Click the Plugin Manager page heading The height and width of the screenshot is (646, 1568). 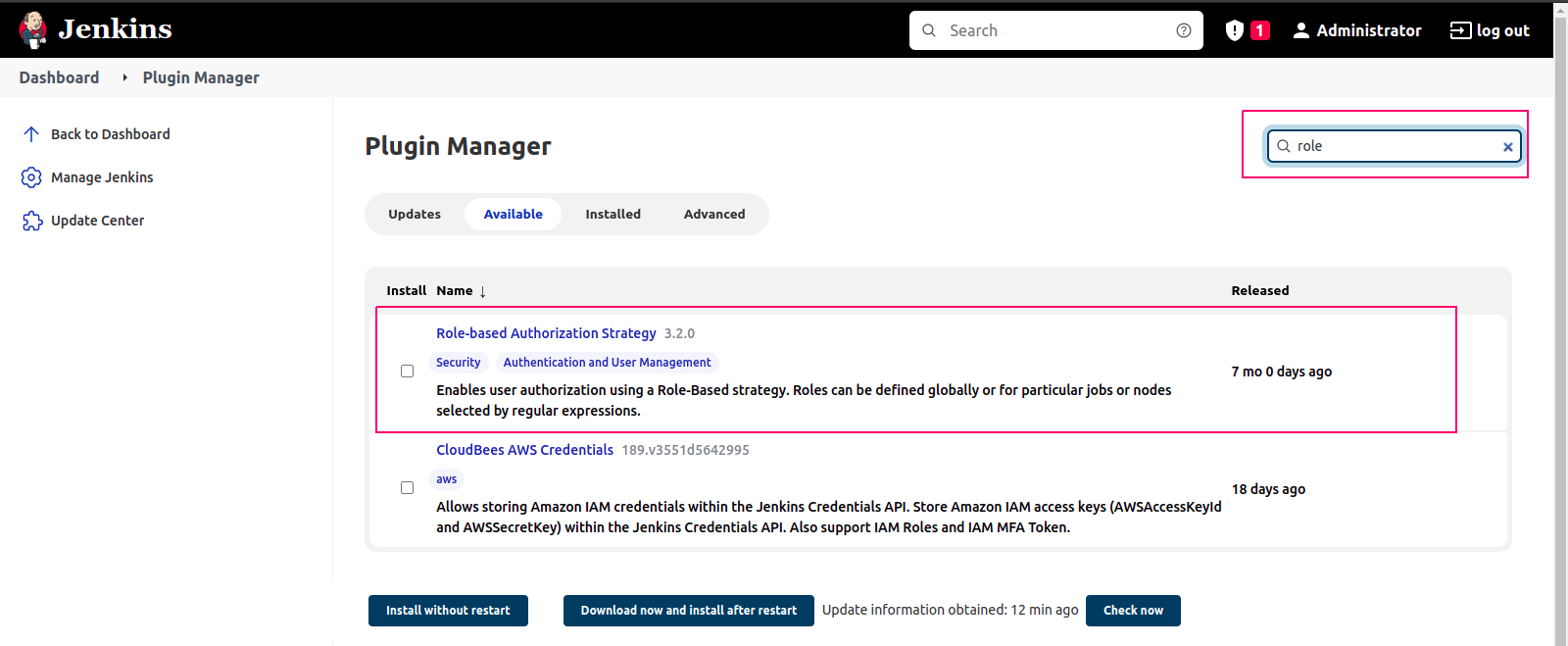coord(458,146)
